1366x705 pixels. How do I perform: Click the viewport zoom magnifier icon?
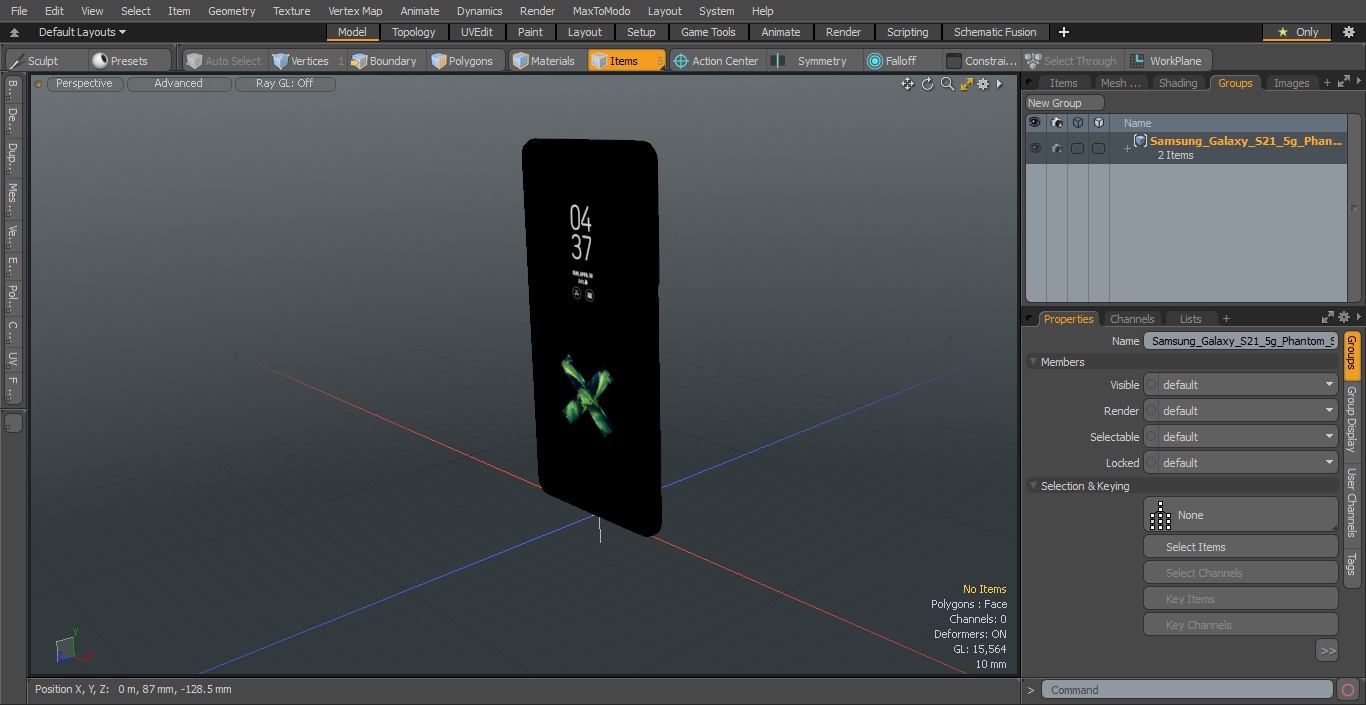point(947,84)
